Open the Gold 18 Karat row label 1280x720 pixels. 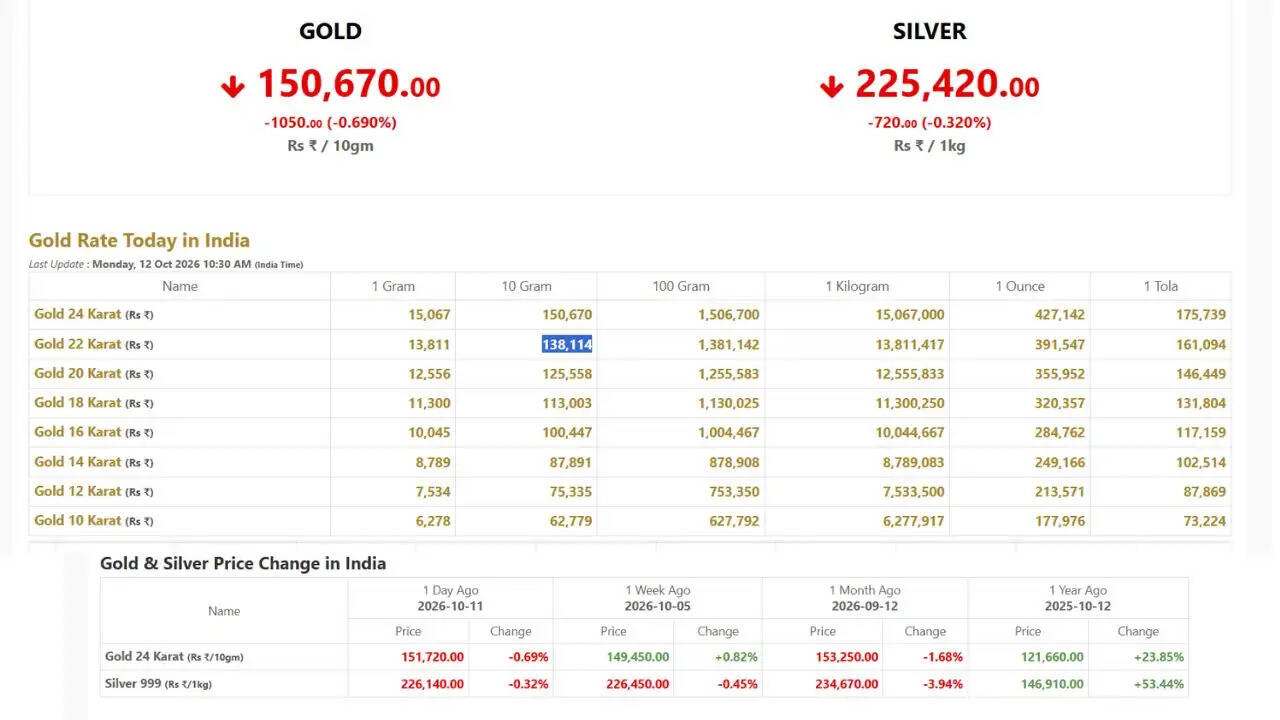pyautogui.click(x=94, y=402)
